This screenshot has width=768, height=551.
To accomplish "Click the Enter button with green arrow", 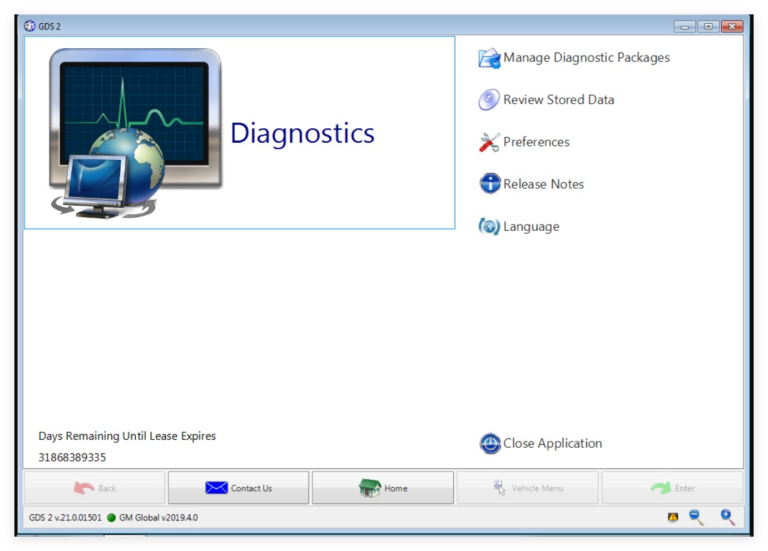I will [x=672, y=488].
